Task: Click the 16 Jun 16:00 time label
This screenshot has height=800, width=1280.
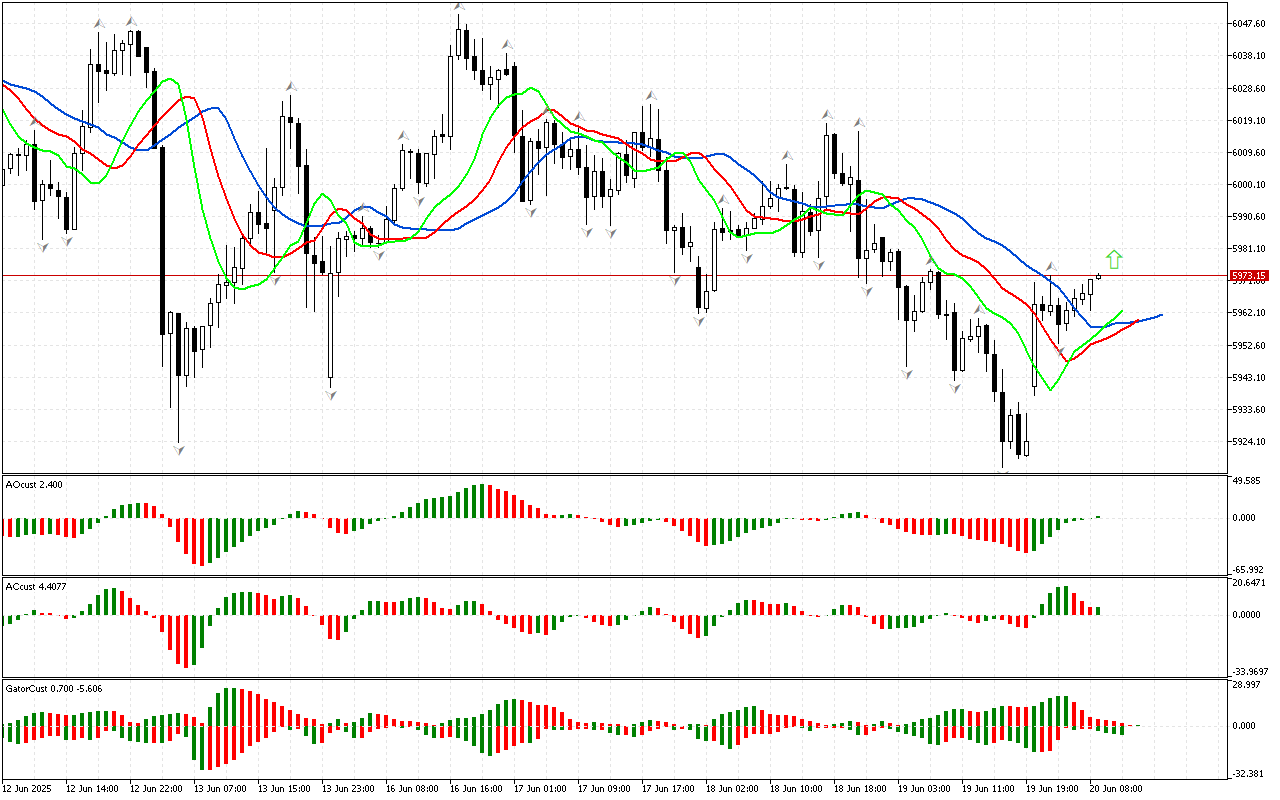Action: [x=476, y=789]
